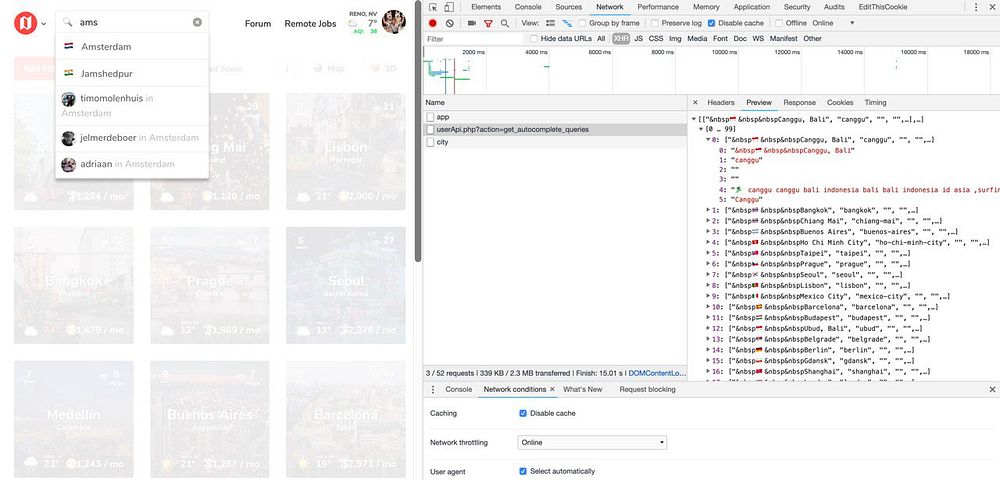1000x480 pixels.
Task: Select the CSS filter type
Action: tap(656, 38)
